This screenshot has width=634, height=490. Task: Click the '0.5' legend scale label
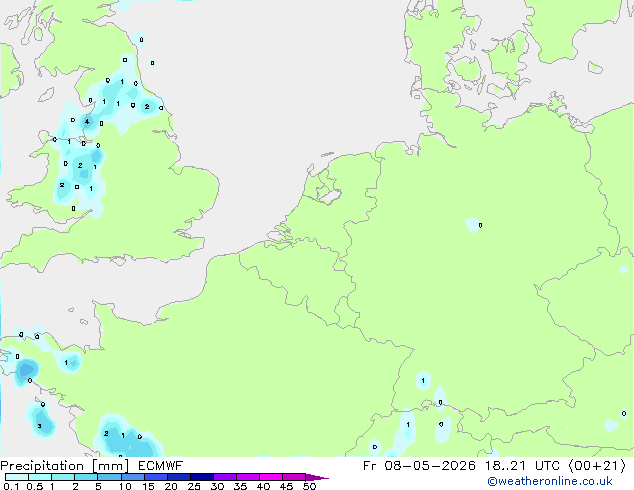(x=35, y=486)
